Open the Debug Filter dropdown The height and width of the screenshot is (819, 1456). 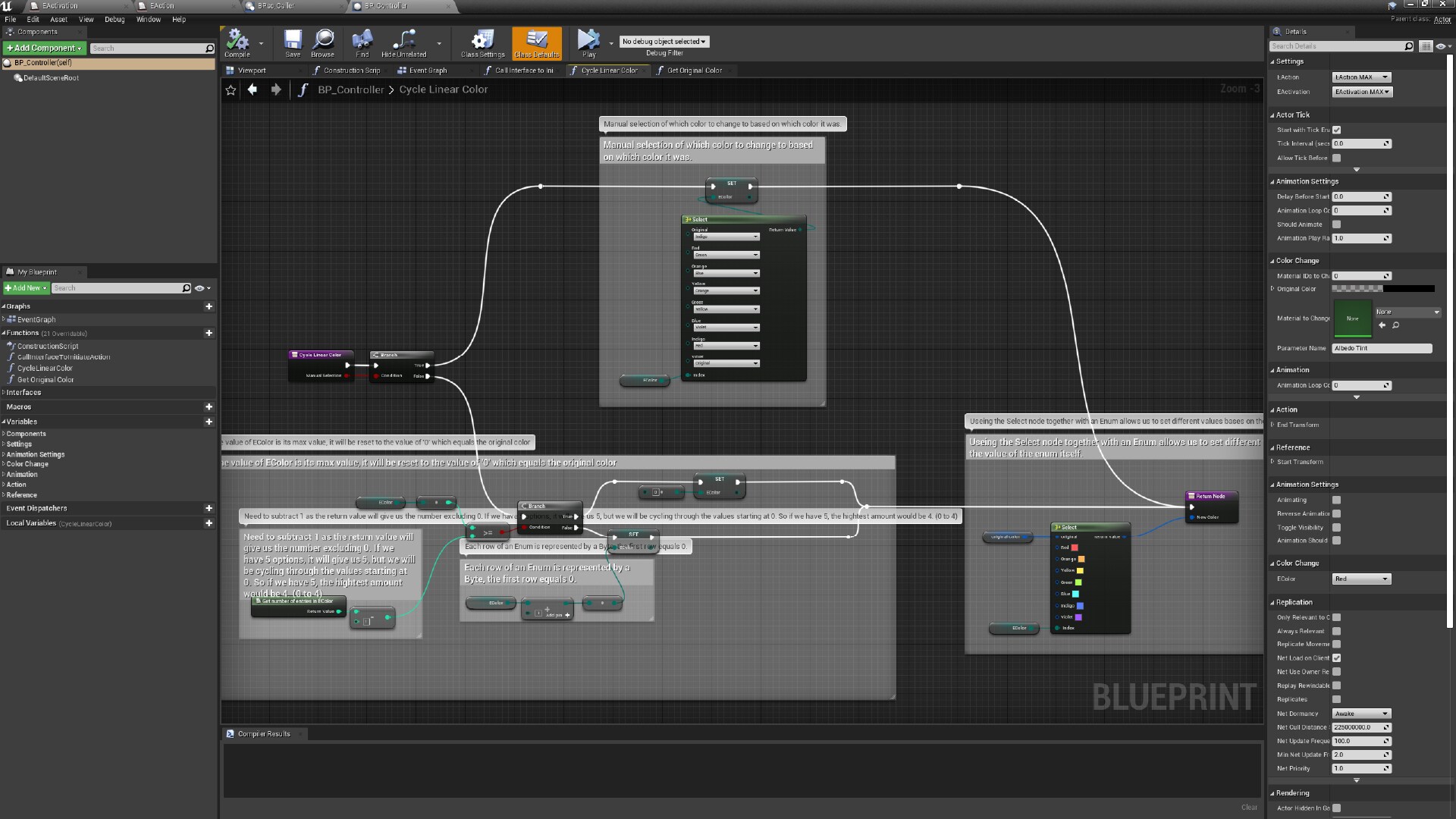(x=664, y=41)
